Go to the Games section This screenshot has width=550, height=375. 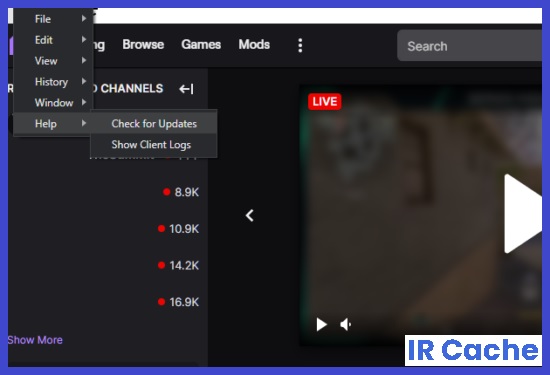(201, 45)
